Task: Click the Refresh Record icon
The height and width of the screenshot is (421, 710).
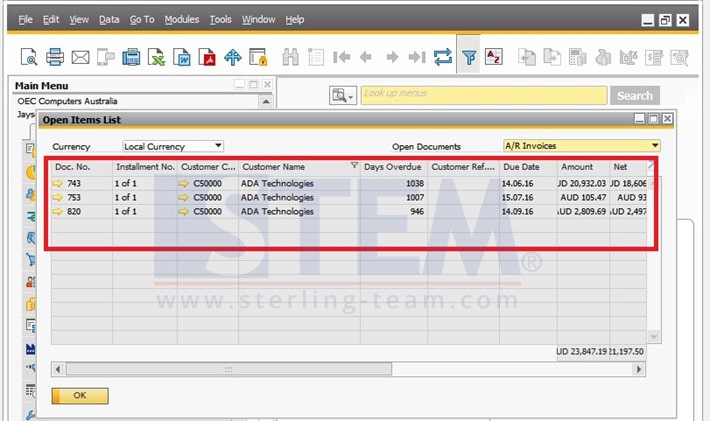Action: 442,57
